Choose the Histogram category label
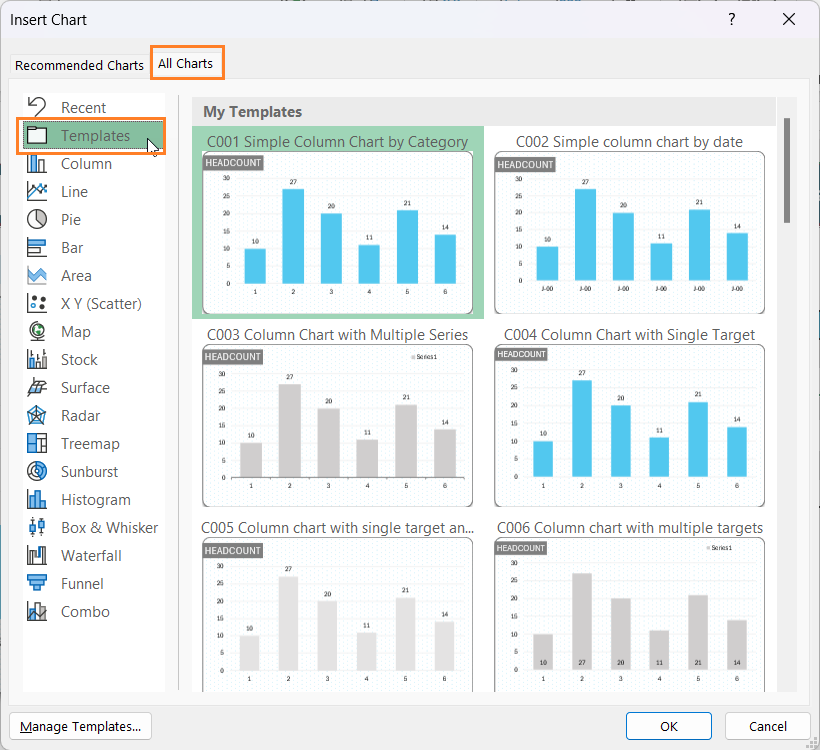820x750 pixels. click(x=96, y=499)
